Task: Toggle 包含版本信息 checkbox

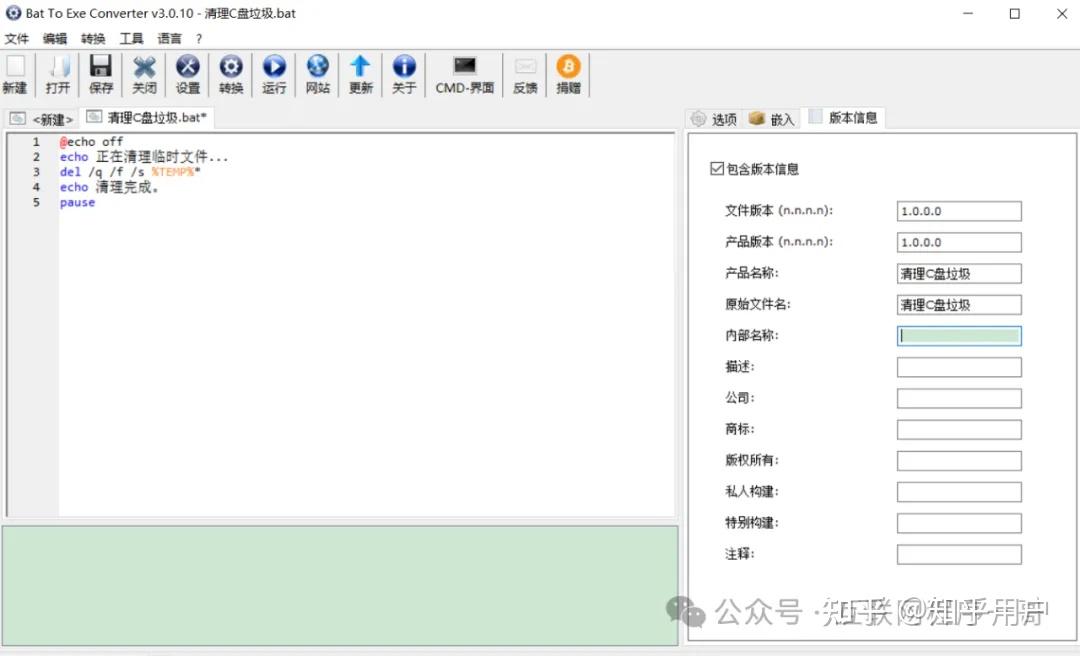Action: pyautogui.click(x=717, y=169)
